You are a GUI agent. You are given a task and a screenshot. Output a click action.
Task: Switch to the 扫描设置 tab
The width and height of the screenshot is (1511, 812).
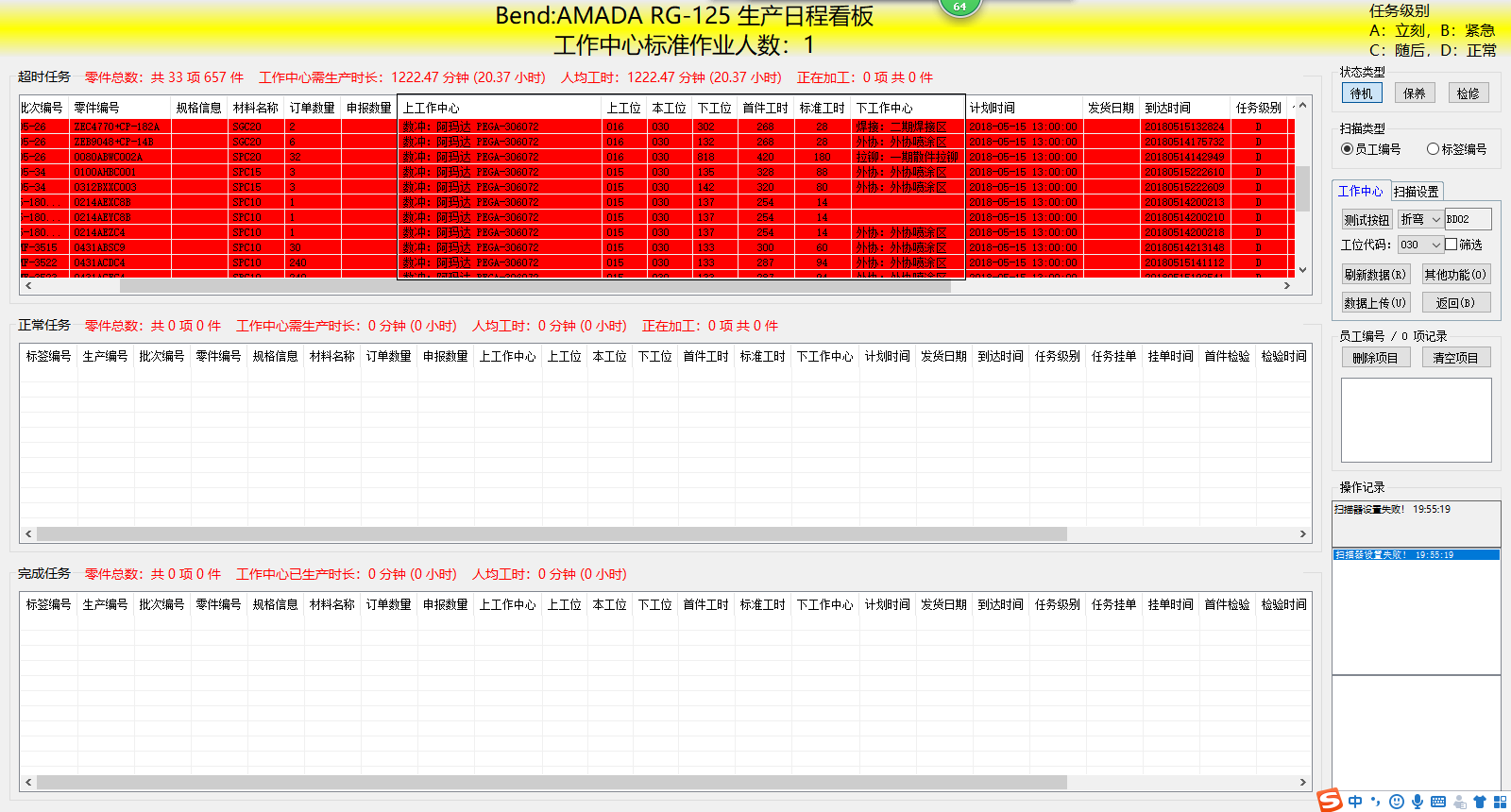click(1416, 192)
